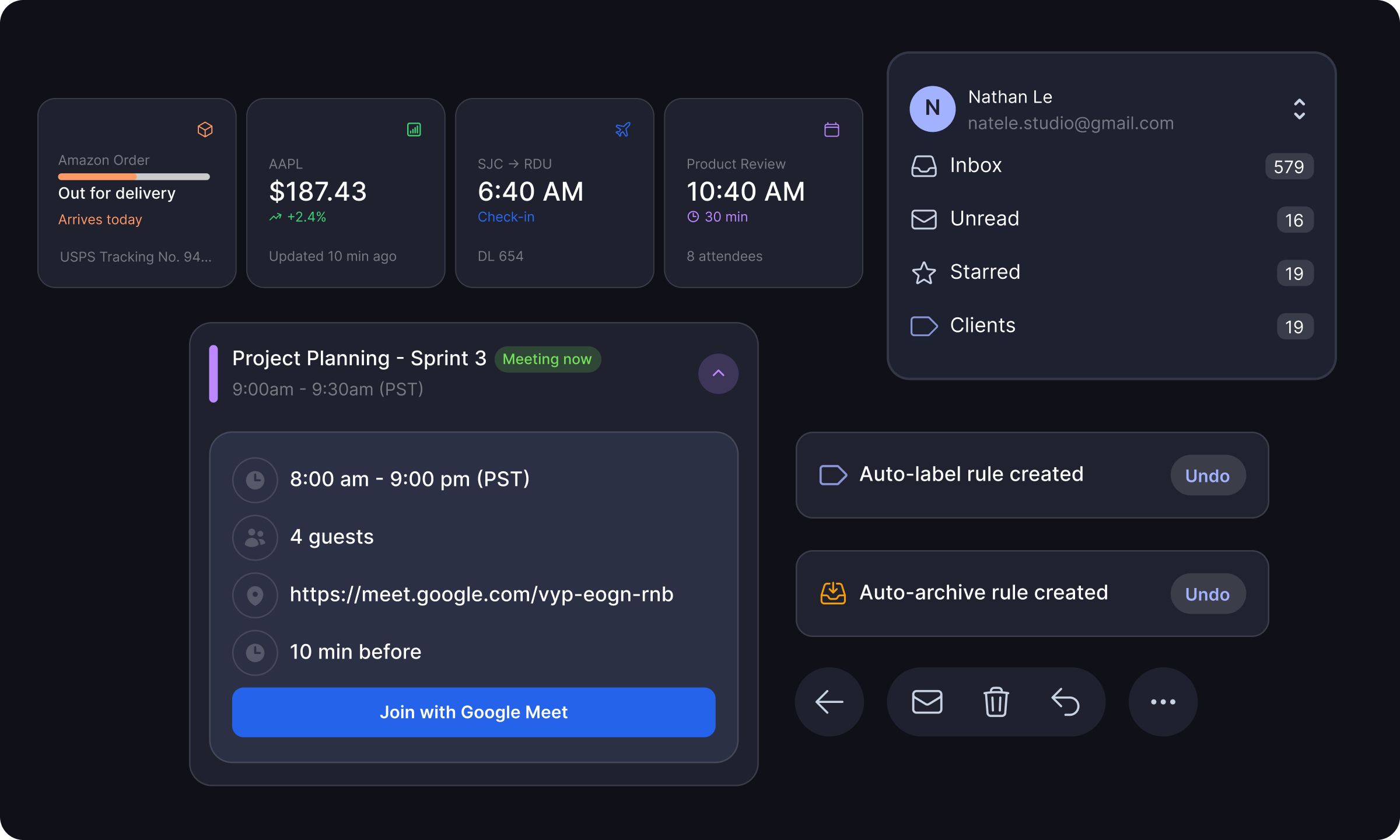Click the blue airplane flight icon
This screenshot has height=840, width=1400.
[x=623, y=129]
